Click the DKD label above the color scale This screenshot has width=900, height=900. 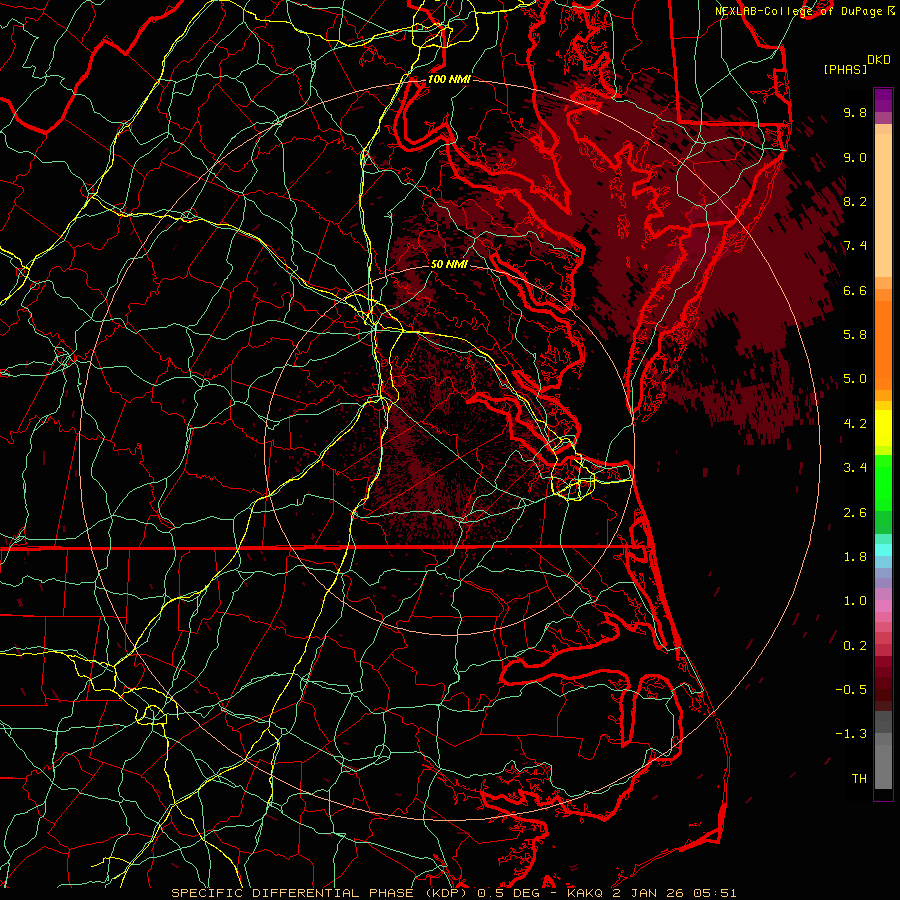click(x=879, y=60)
